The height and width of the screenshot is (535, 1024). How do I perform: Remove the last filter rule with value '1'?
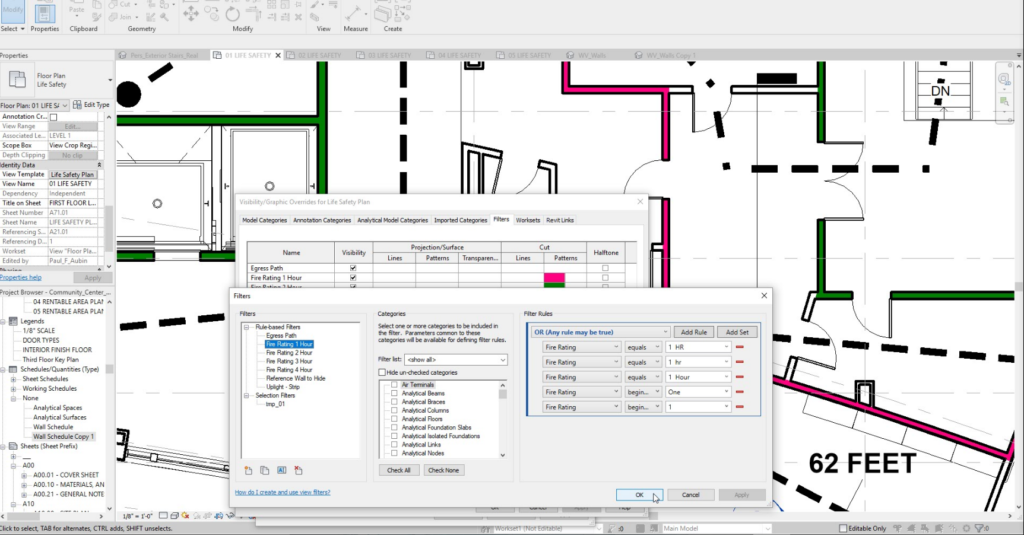coord(739,407)
